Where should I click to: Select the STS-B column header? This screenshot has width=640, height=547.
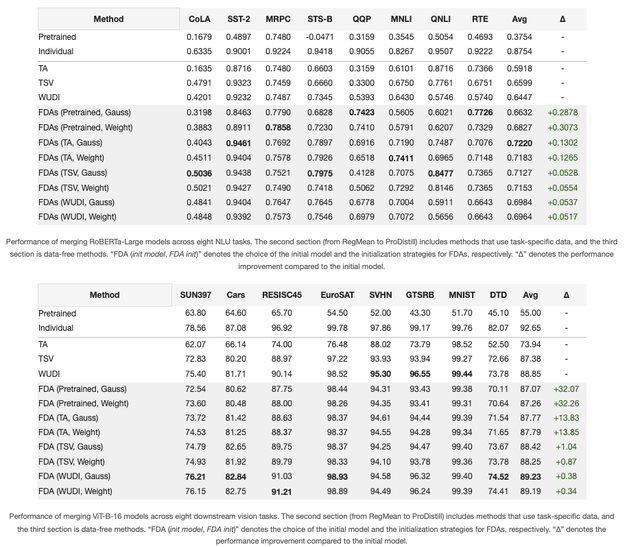click(320, 19)
